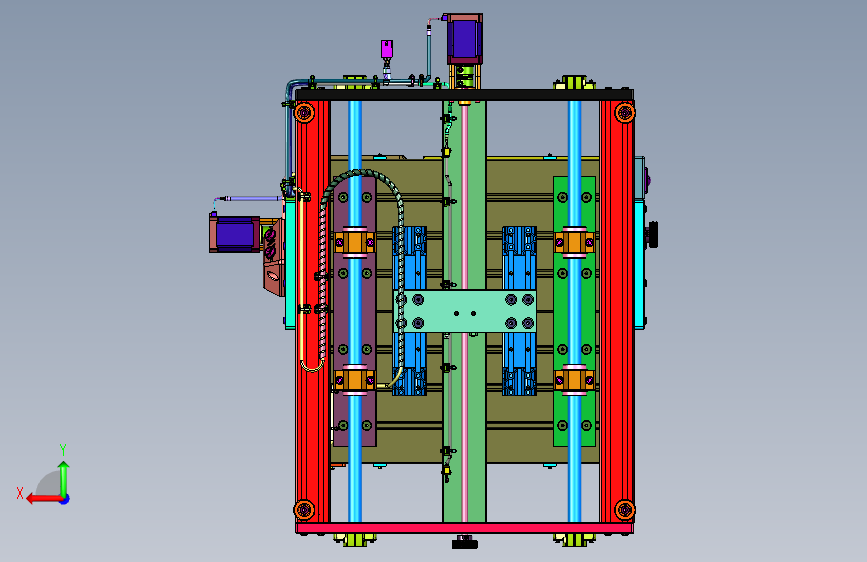Image resolution: width=867 pixels, height=562 pixels.
Task: Select the cyan side panel on the right
Action: click(x=640, y=266)
